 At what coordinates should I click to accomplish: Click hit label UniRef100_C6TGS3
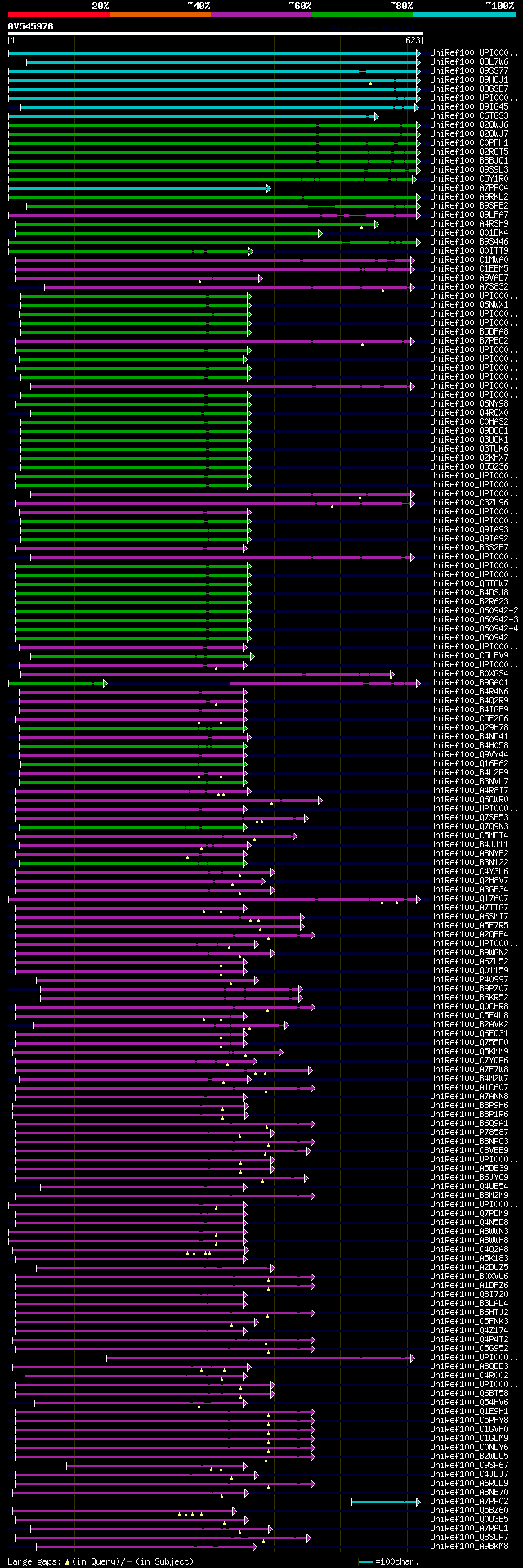(x=469, y=116)
